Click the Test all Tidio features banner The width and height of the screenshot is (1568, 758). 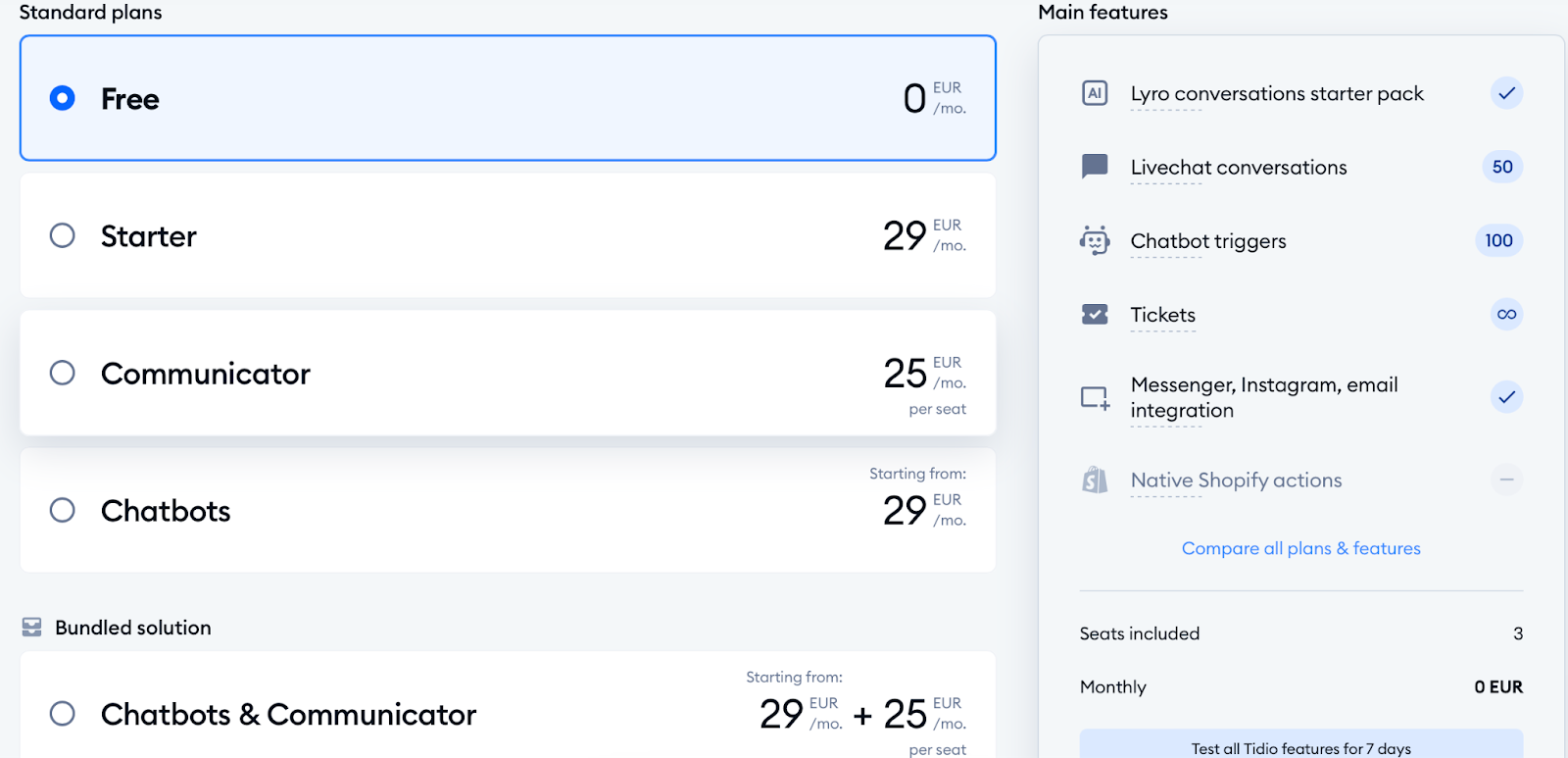tap(1301, 744)
